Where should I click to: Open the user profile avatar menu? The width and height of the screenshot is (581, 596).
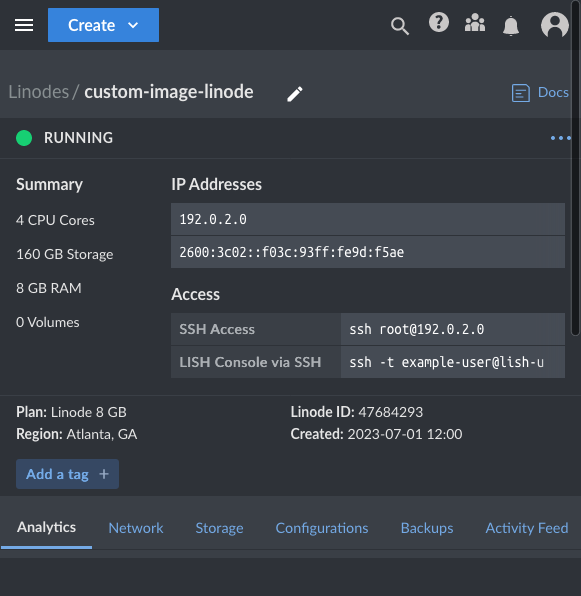click(554, 25)
